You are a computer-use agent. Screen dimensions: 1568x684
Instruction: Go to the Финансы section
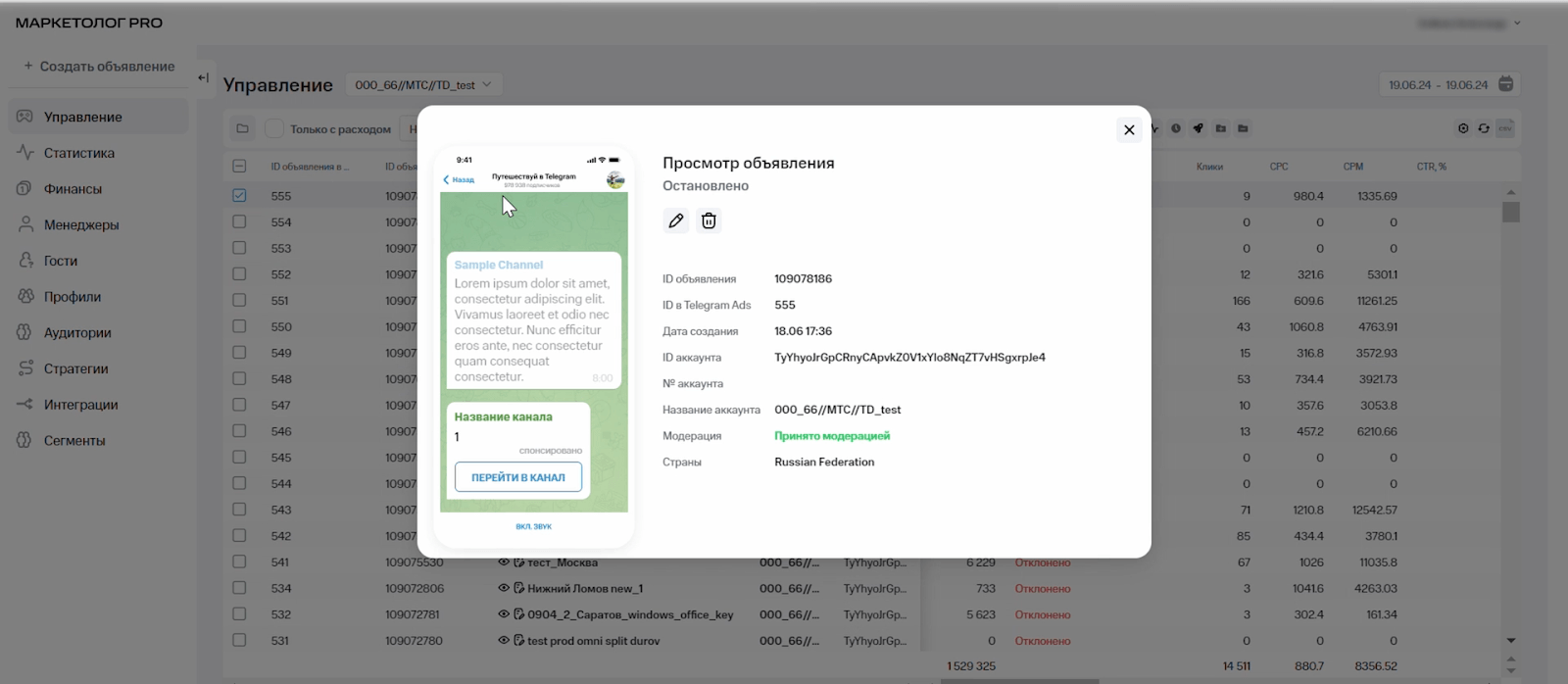(98, 189)
